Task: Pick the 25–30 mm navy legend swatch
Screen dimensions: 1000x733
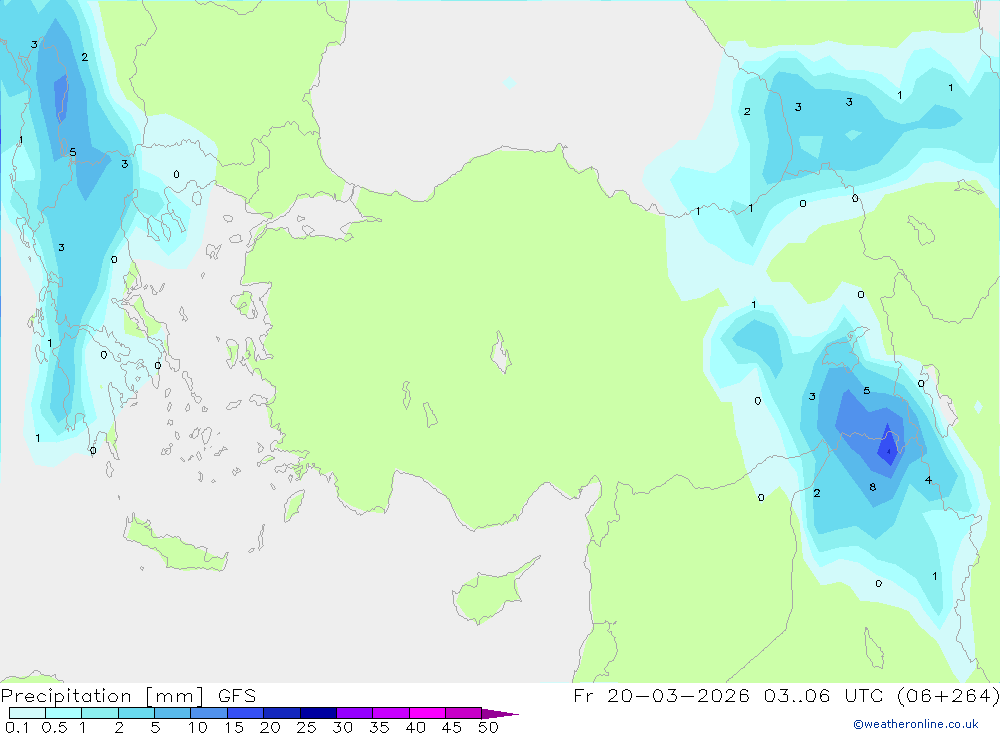Action: (x=318, y=713)
